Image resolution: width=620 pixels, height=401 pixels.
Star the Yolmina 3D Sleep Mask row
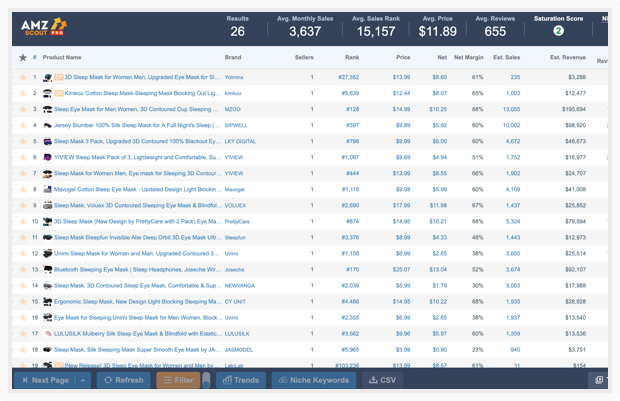click(23, 77)
